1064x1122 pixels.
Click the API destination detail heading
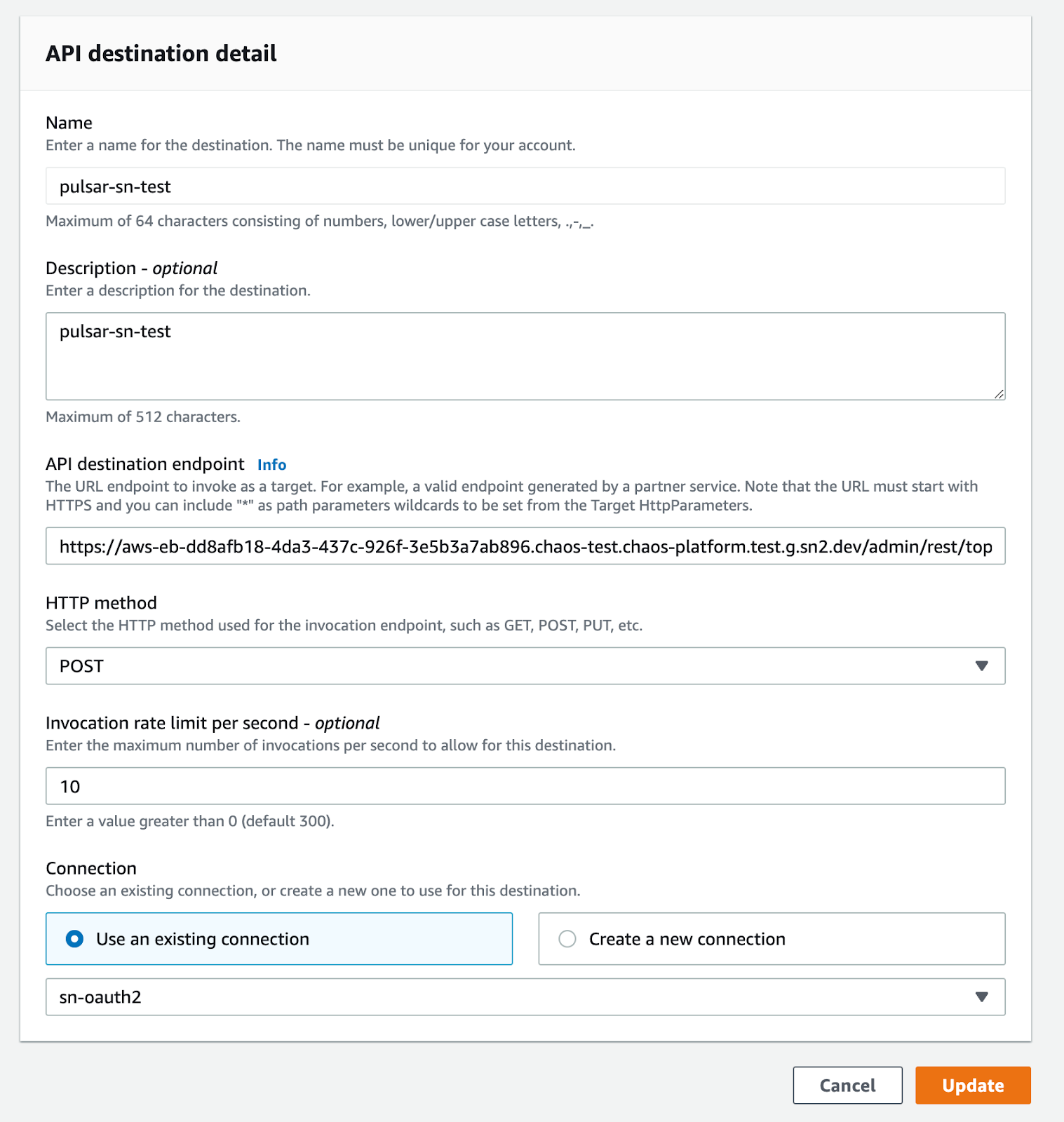pos(161,54)
